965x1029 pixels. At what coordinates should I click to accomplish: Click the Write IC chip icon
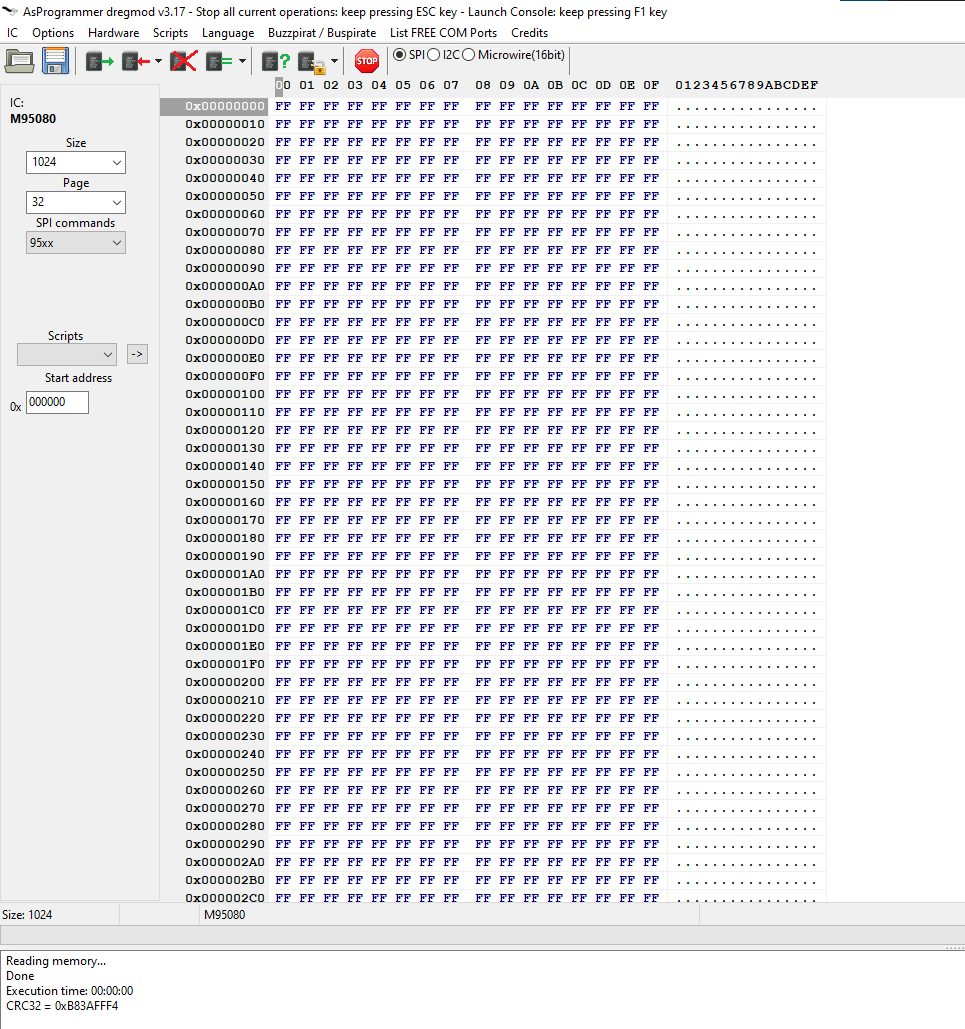[x=135, y=62]
